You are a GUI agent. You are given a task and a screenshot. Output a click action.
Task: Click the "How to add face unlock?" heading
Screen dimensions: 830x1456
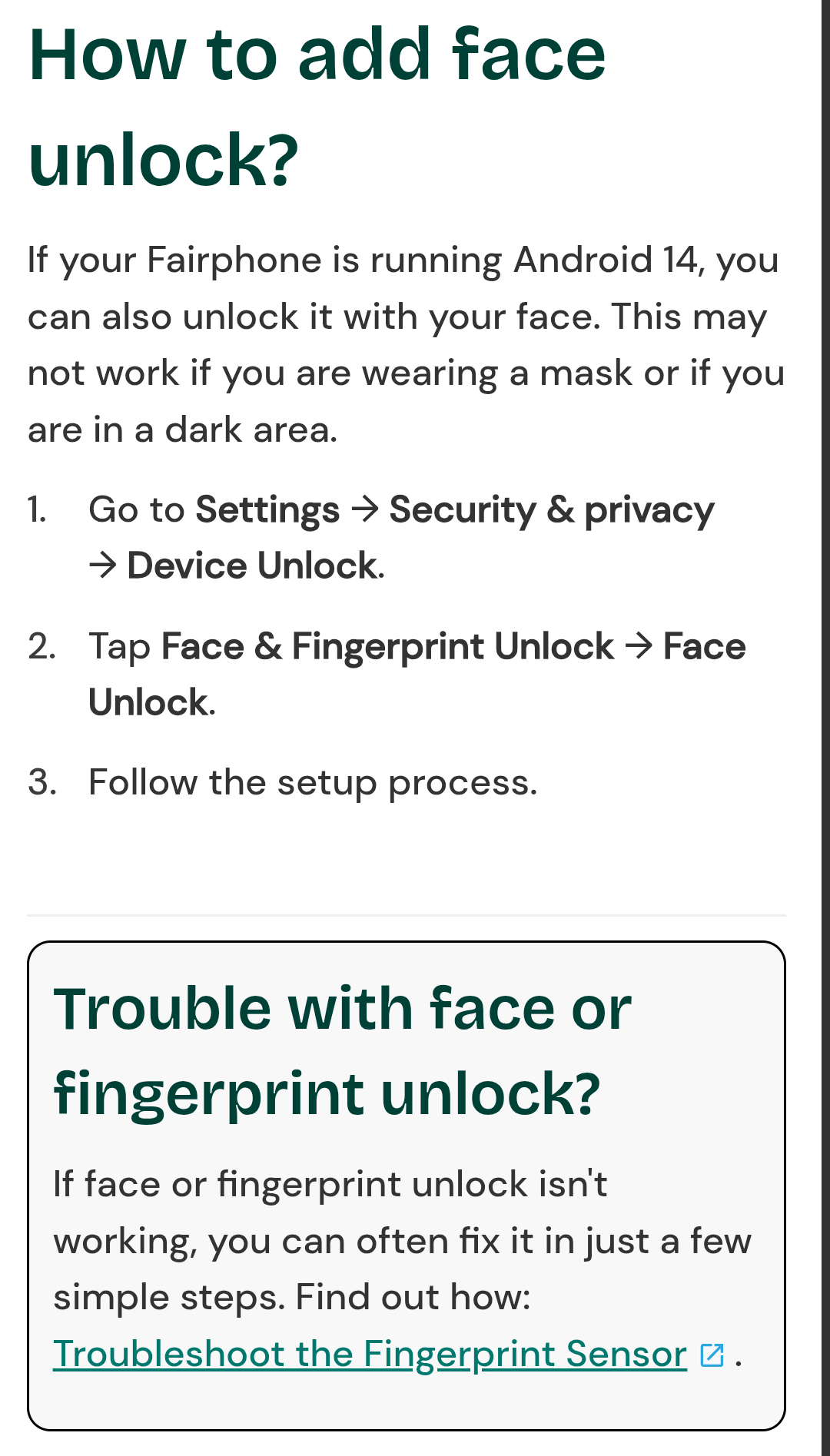click(x=317, y=106)
